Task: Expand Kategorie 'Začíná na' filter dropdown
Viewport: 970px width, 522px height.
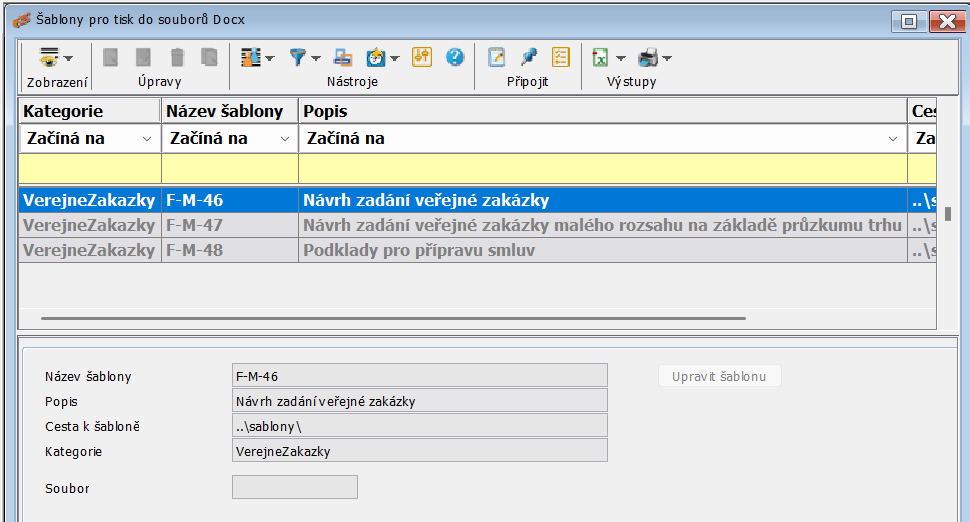Action: click(147, 139)
